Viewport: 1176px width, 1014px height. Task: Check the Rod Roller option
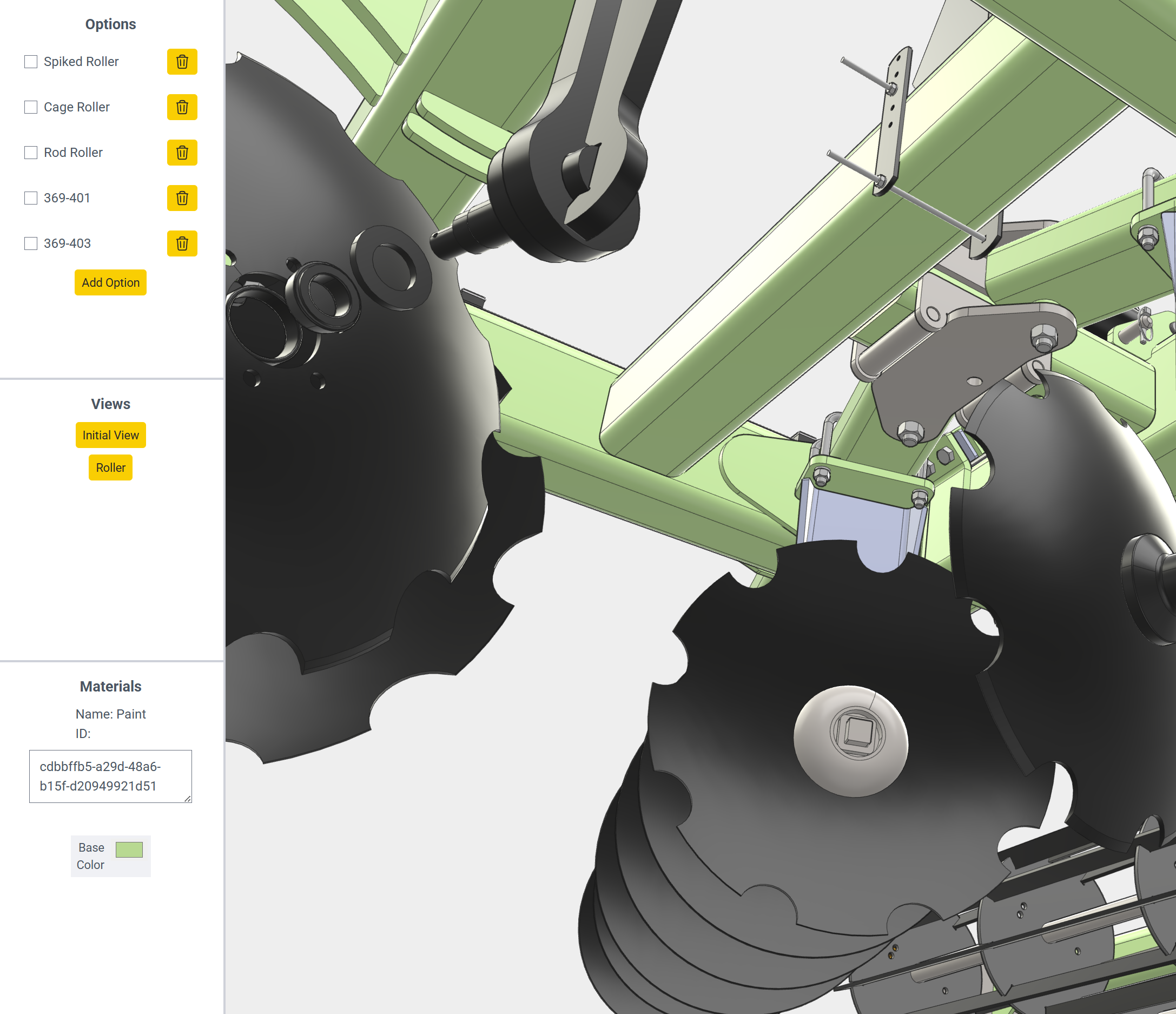(31, 152)
